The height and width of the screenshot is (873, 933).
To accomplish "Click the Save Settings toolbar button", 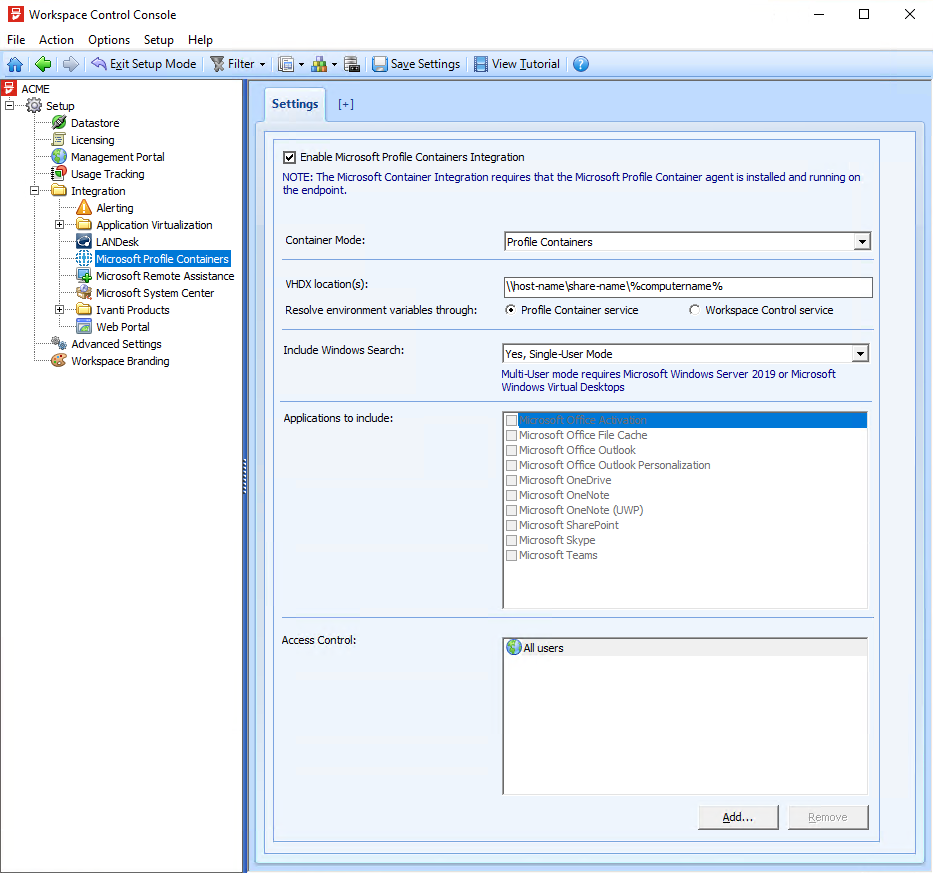I will [x=416, y=63].
